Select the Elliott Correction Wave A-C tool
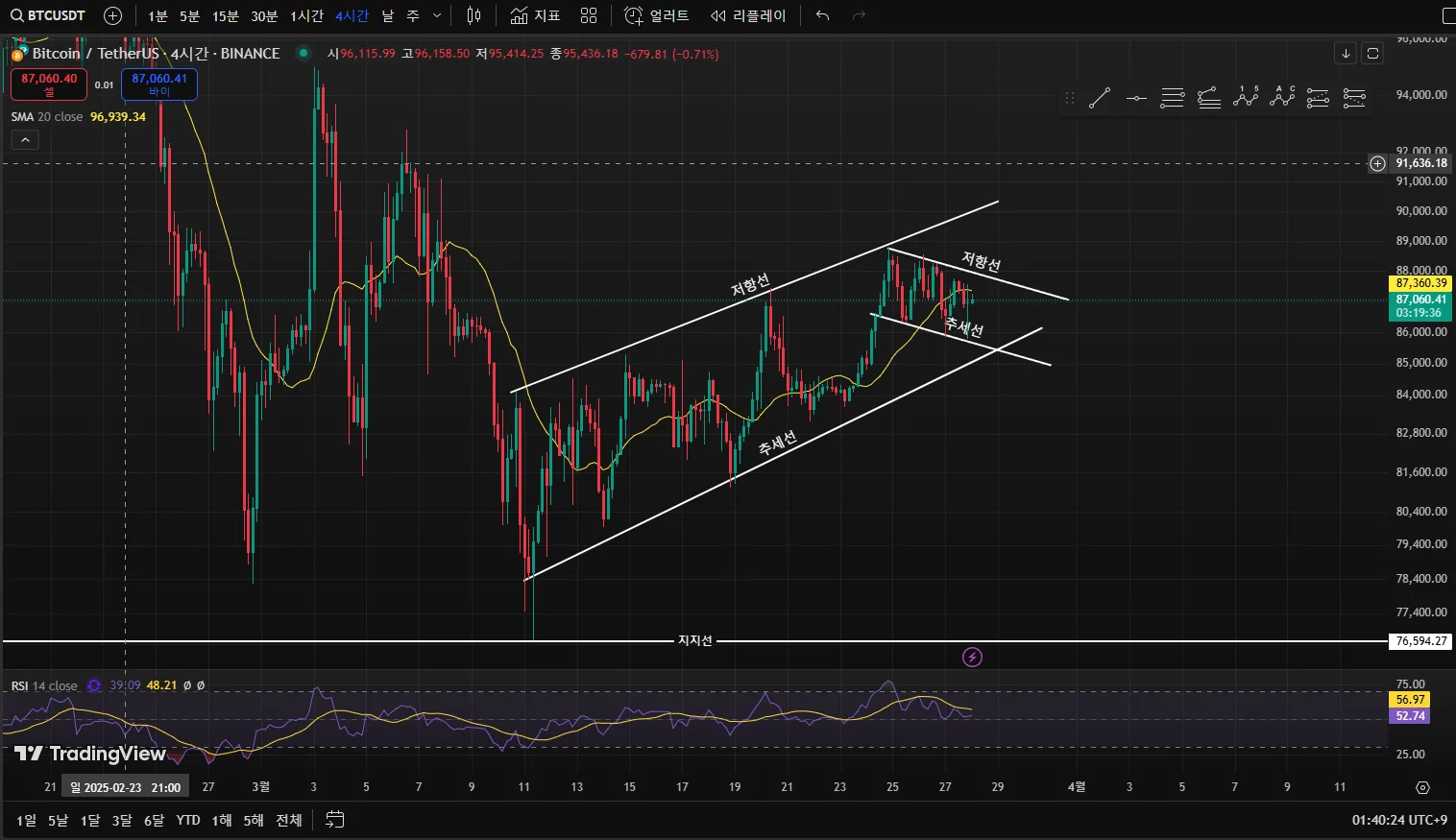 (1282, 96)
